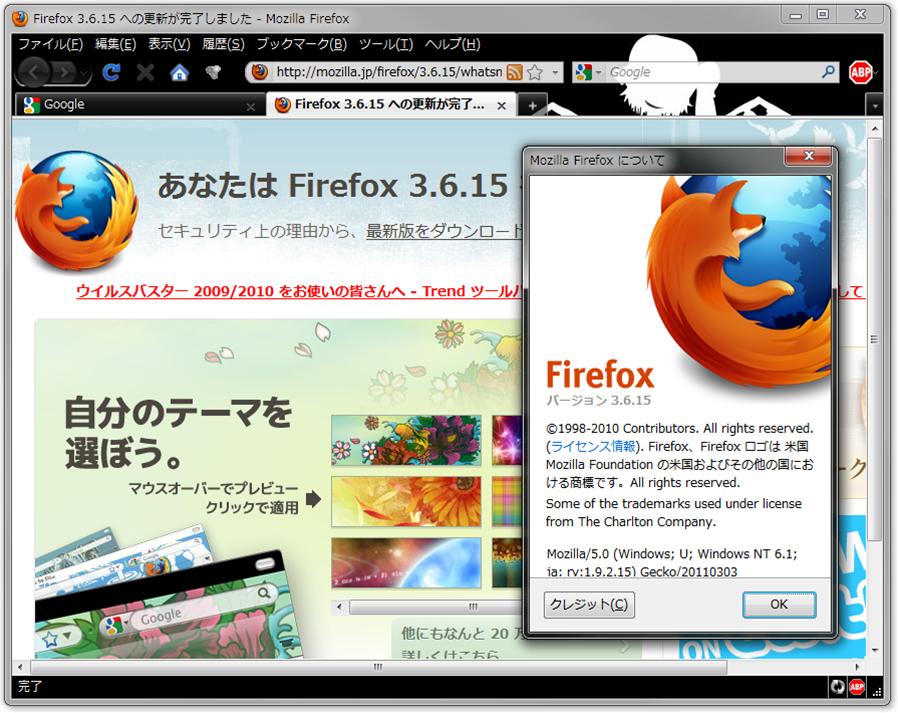Run search with the magnifier icon
898x713 pixels.
point(828,72)
